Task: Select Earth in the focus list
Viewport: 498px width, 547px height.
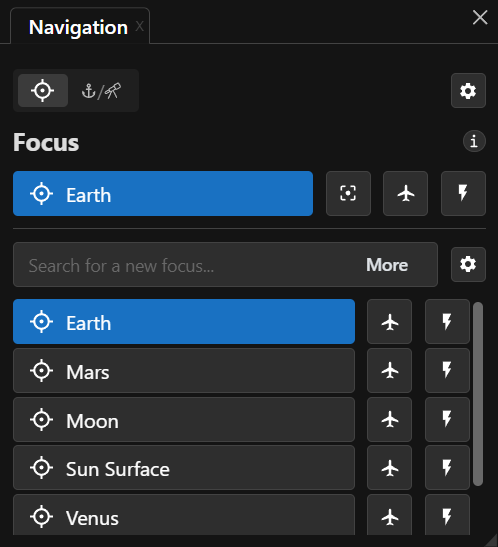Action: click(184, 322)
